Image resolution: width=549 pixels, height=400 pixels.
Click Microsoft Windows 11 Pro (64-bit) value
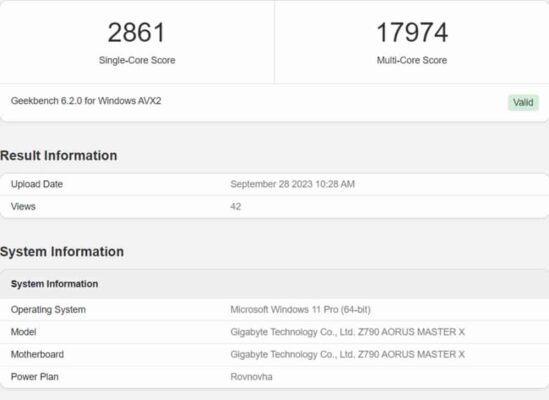coord(300,310)
